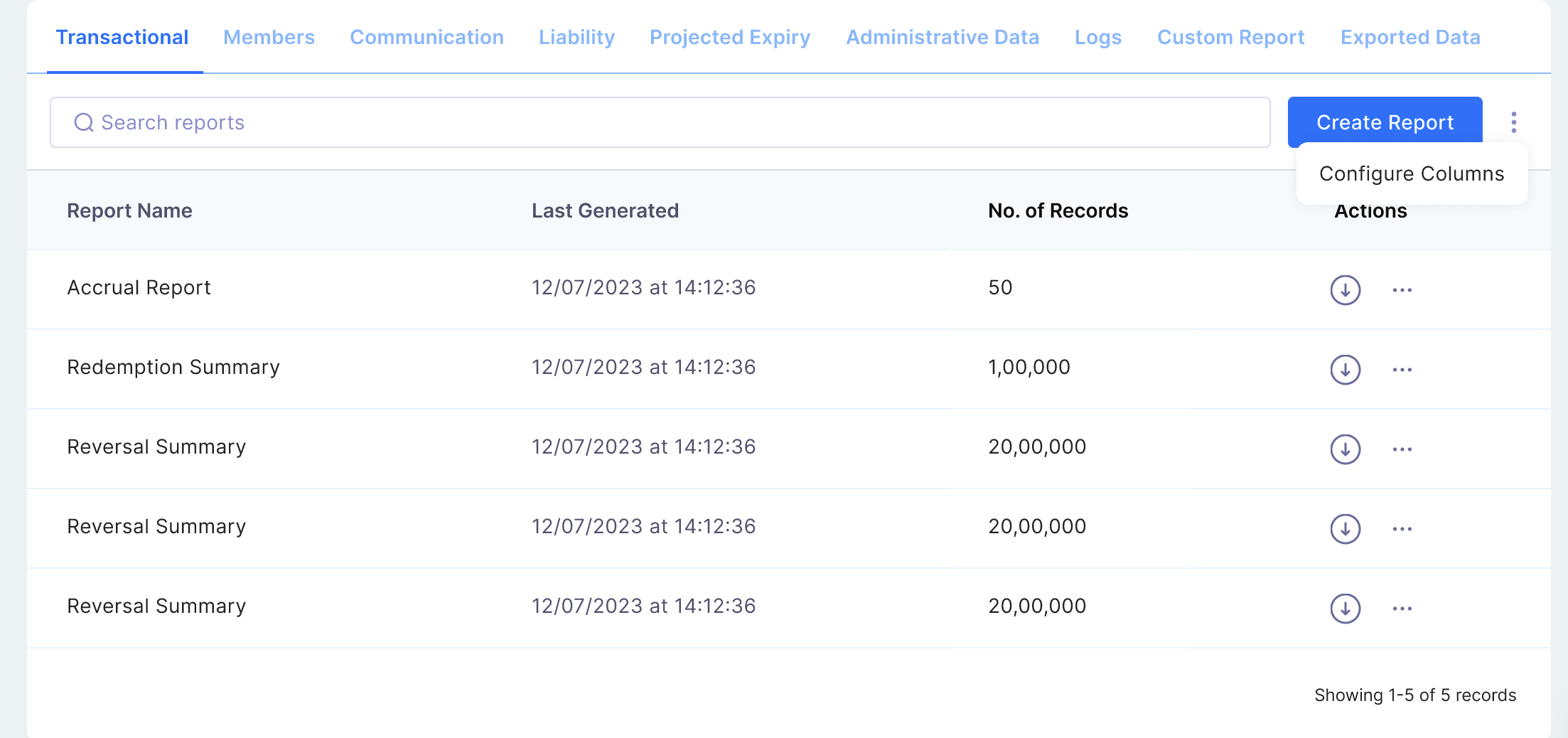This screenshot has height=738, width=1568.
Task: Click the Report Name column header
Action: click(x=129, y=210)
